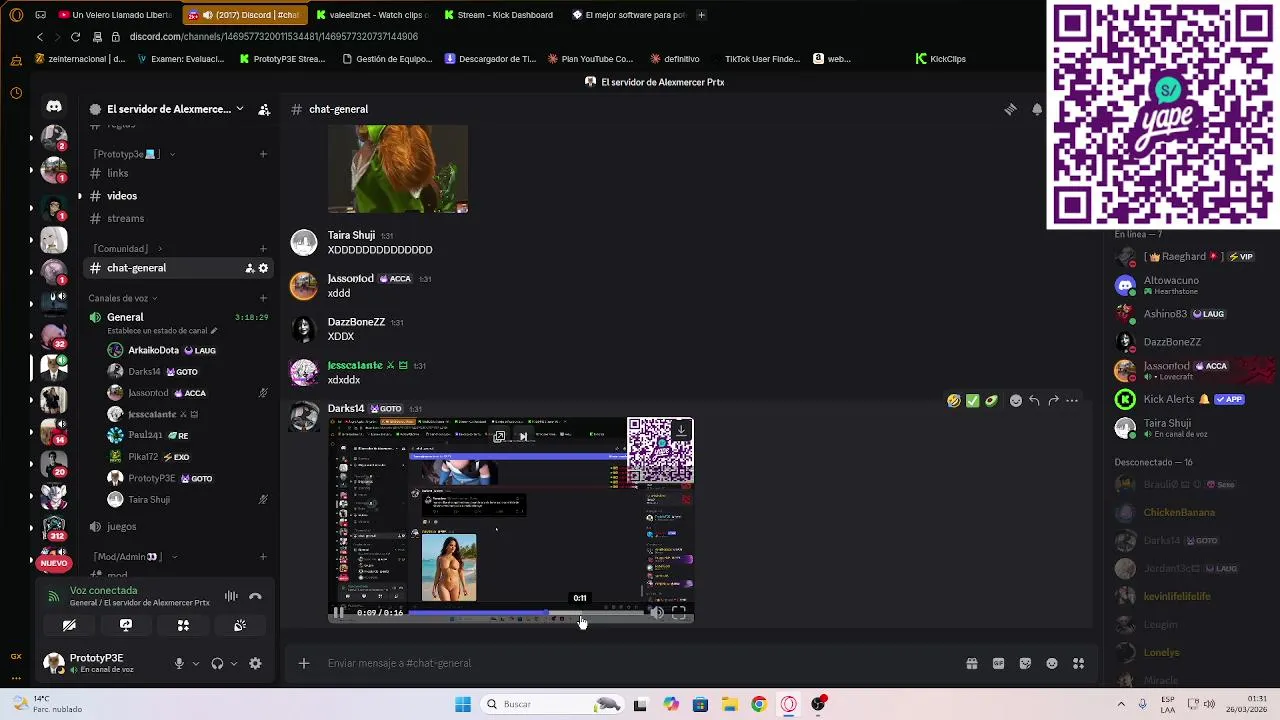The image size is (1280, 720).
Task: Edit chat-general channel settings gear
Action: coord(264,268)
